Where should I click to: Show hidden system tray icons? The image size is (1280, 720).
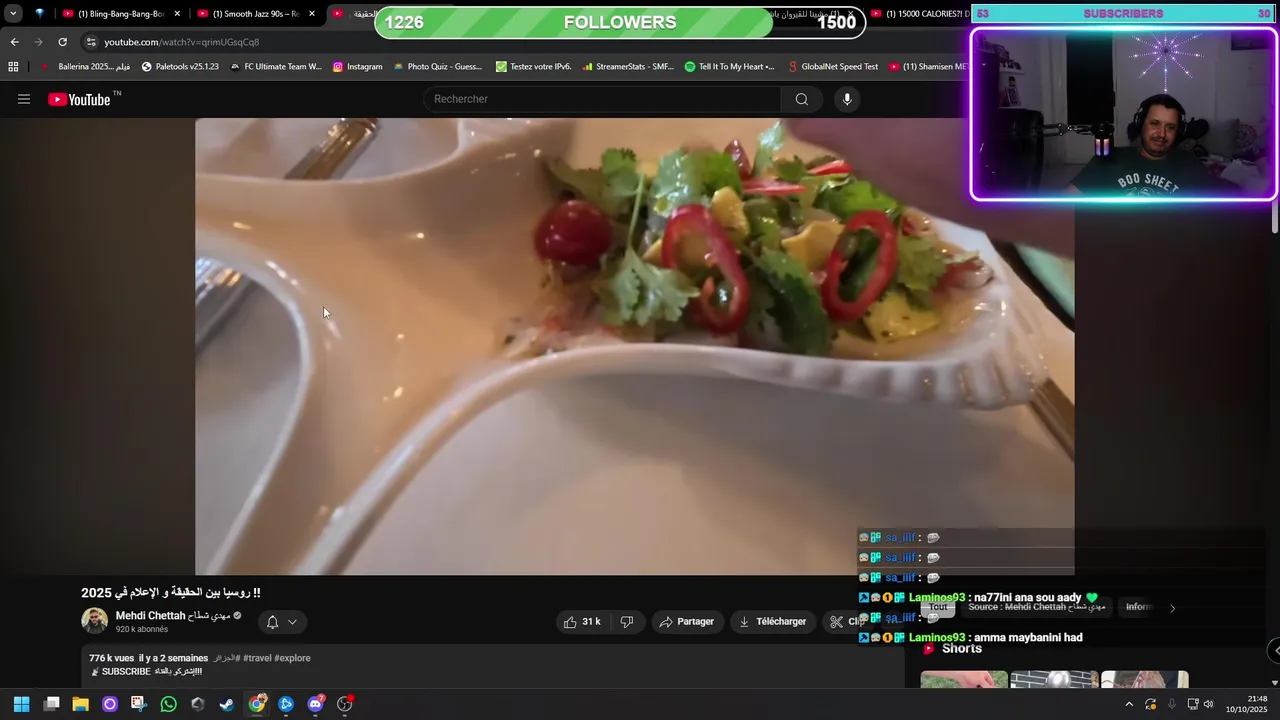1129,704
